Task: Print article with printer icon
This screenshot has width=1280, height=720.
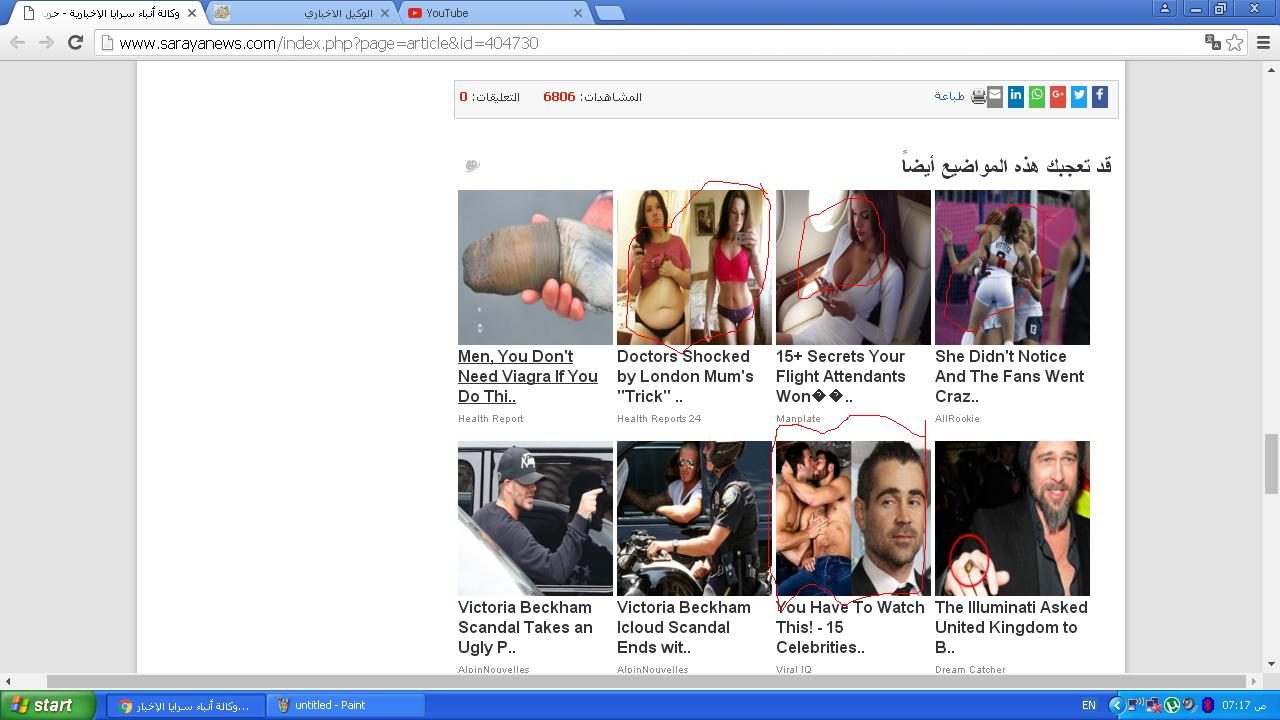Action: coord(978,97)
